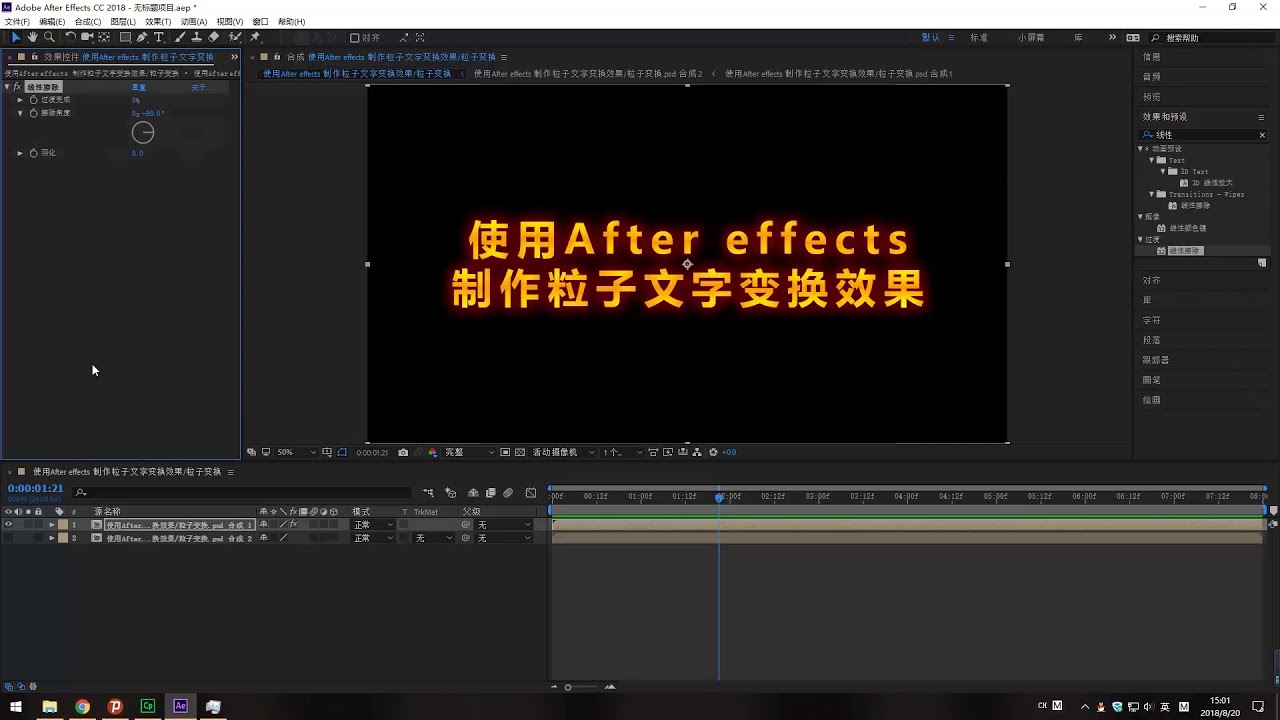
Task: Select the Eraser tool
Action: [213, 37]
